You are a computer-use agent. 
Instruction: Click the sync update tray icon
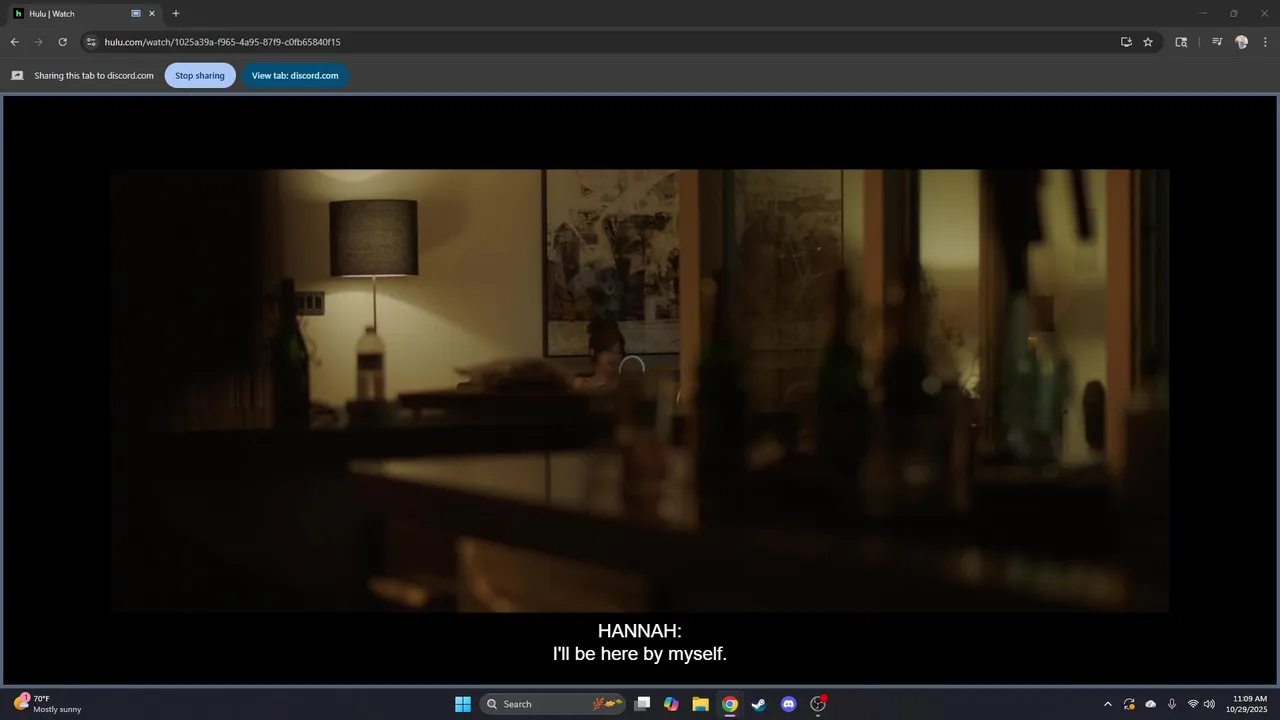tap(1129, 704)
